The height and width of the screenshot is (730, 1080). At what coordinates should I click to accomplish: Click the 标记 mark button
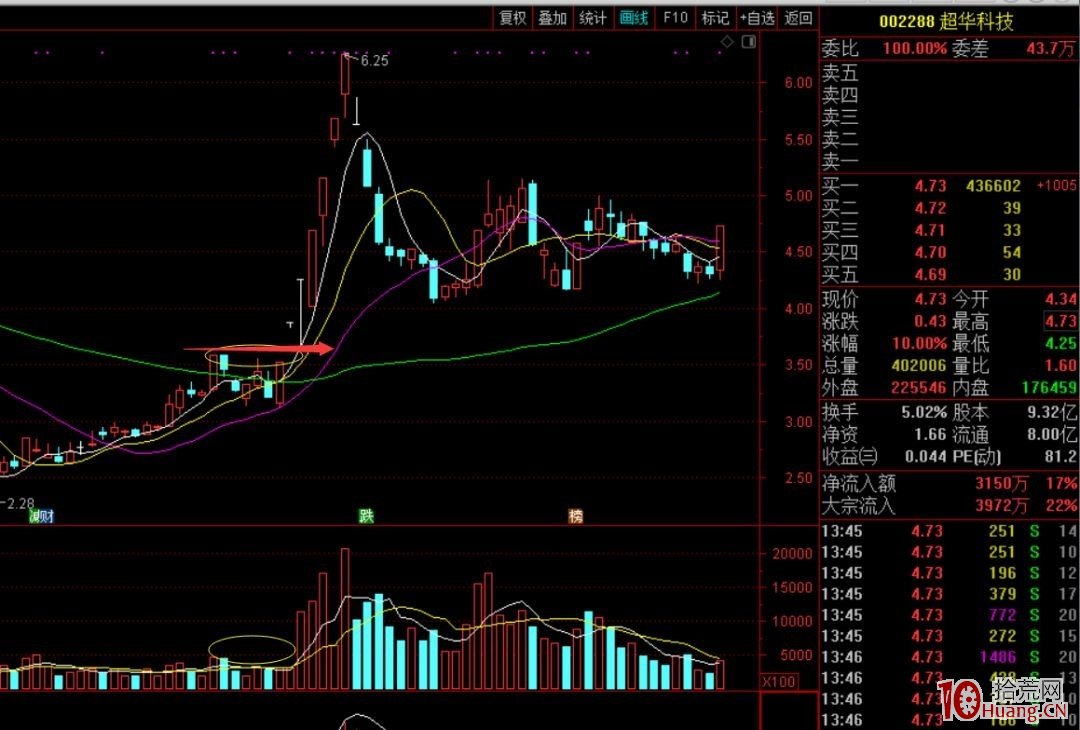click(715, 19)
